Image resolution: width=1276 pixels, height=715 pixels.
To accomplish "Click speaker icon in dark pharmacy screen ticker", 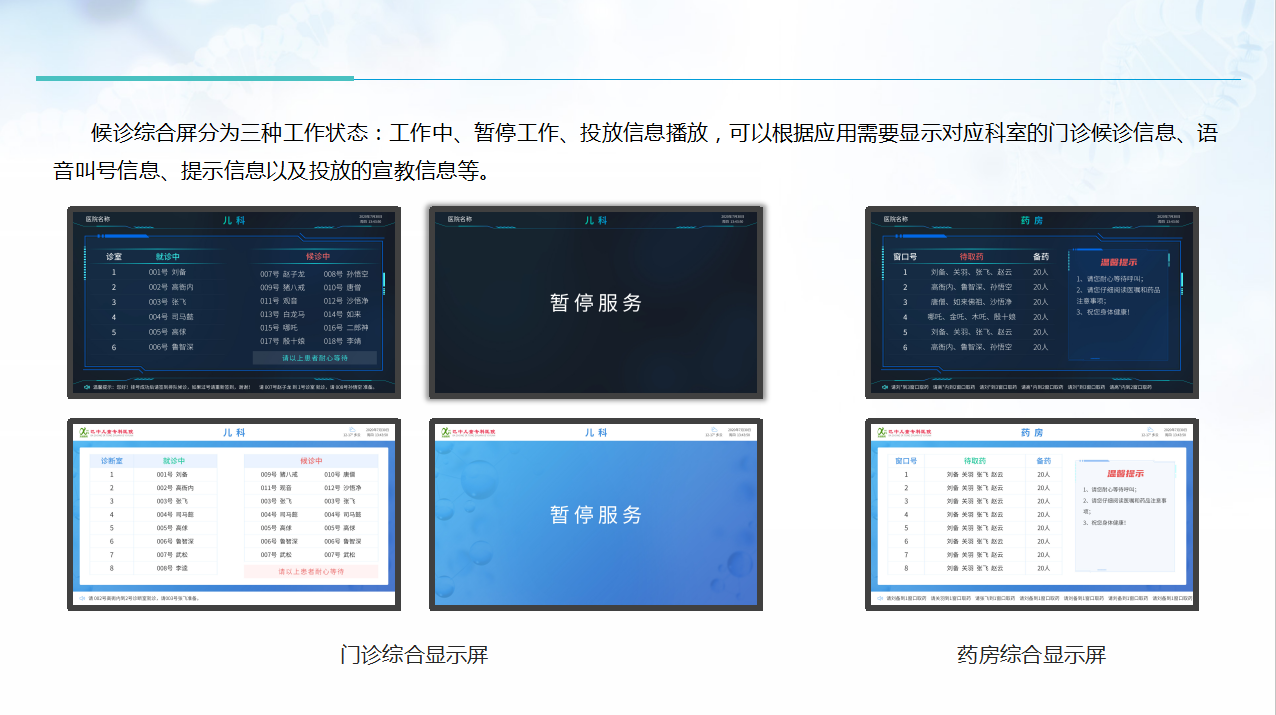I will coord(883,386).
